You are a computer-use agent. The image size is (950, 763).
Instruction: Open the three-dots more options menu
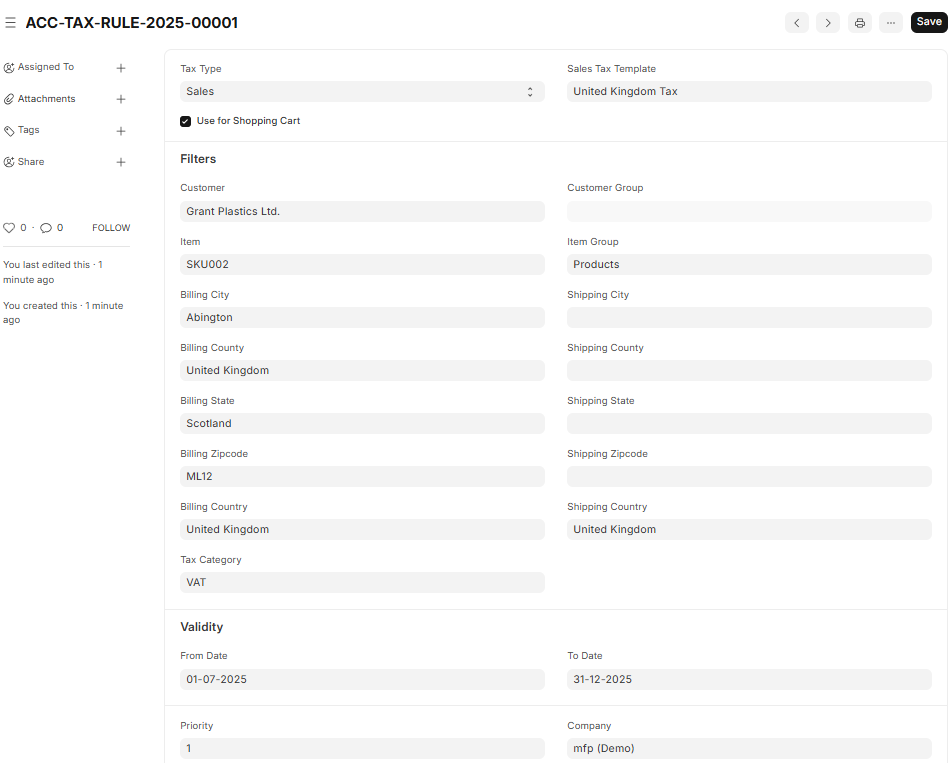pos(890,23)
